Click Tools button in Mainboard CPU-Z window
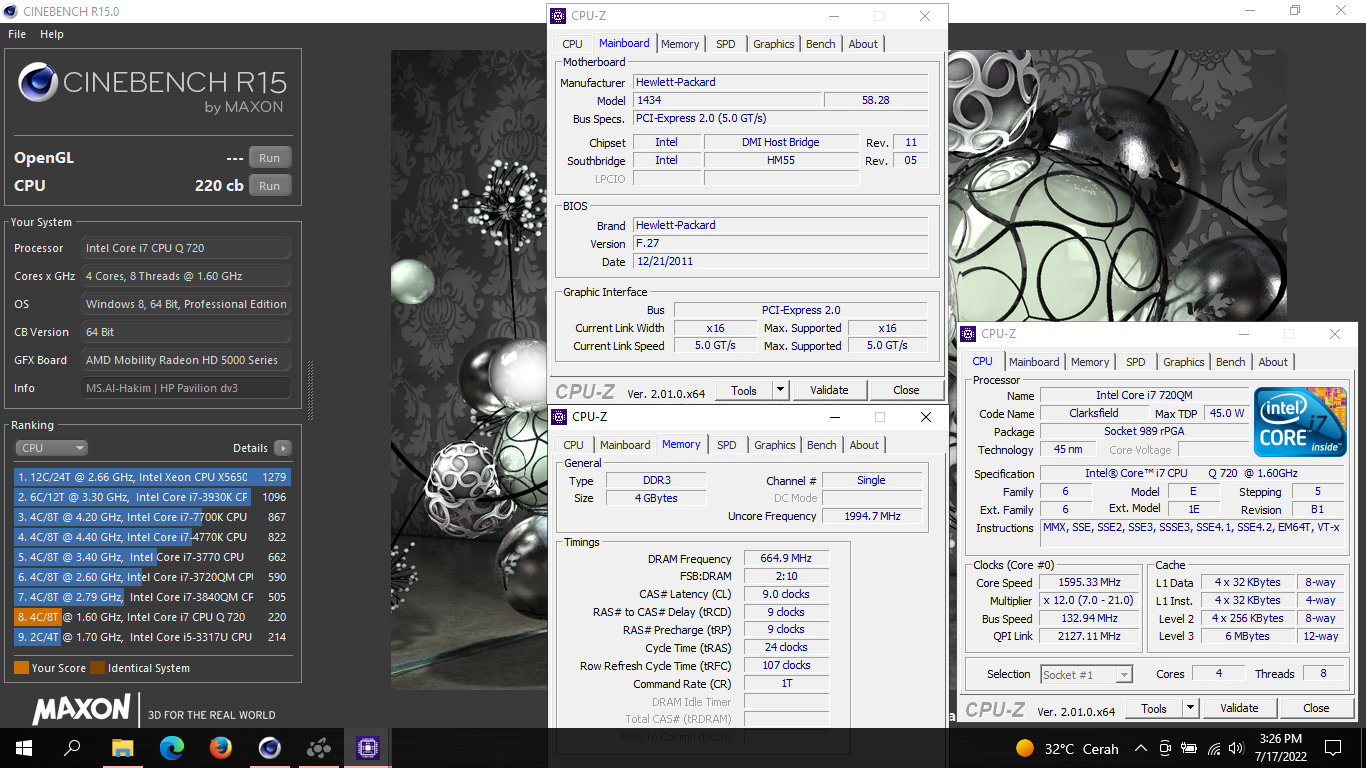Viewport: 1366px width, 768px height. [x=744, y=390]
